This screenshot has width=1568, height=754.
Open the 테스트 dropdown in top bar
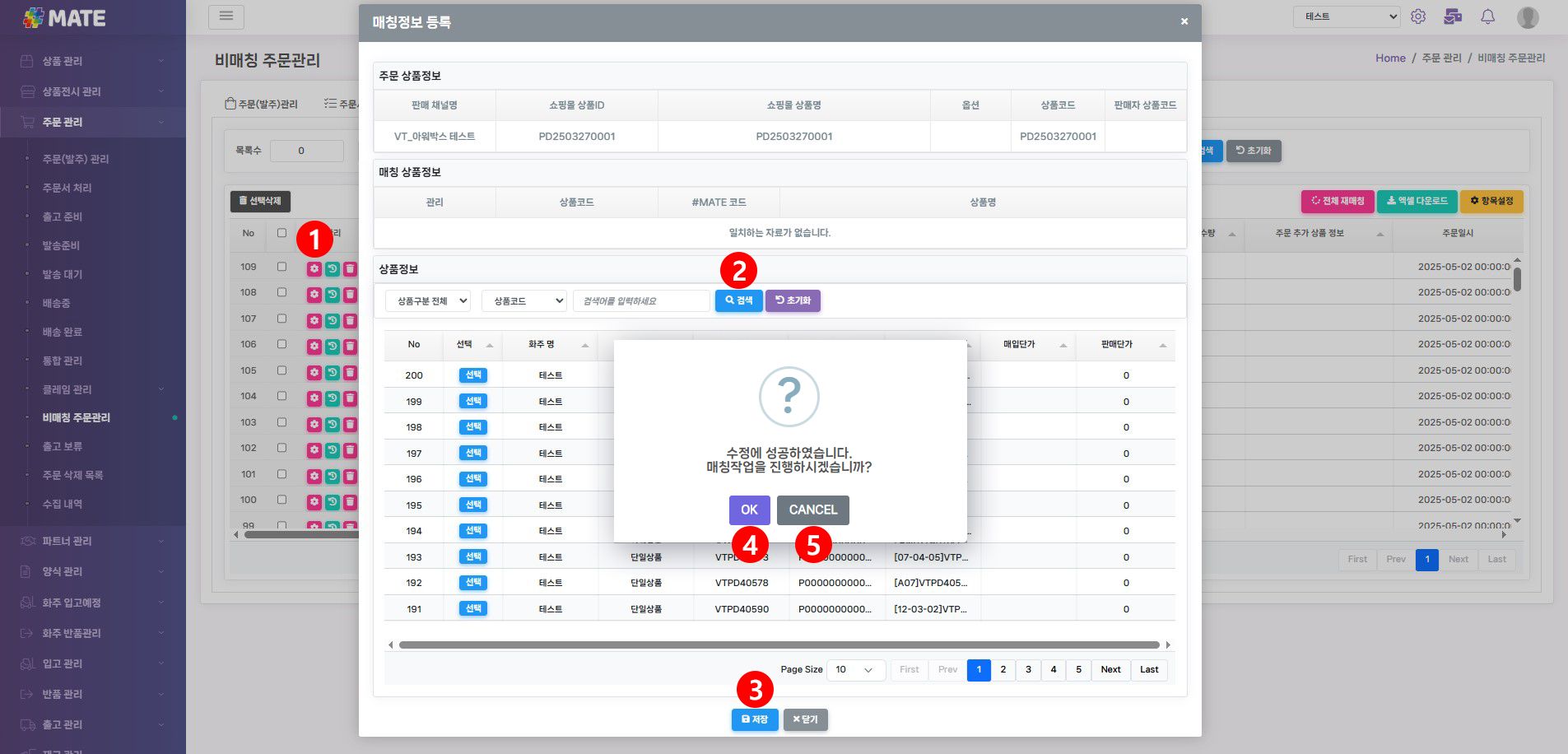pyautogui.click(x=1347, y=16)
